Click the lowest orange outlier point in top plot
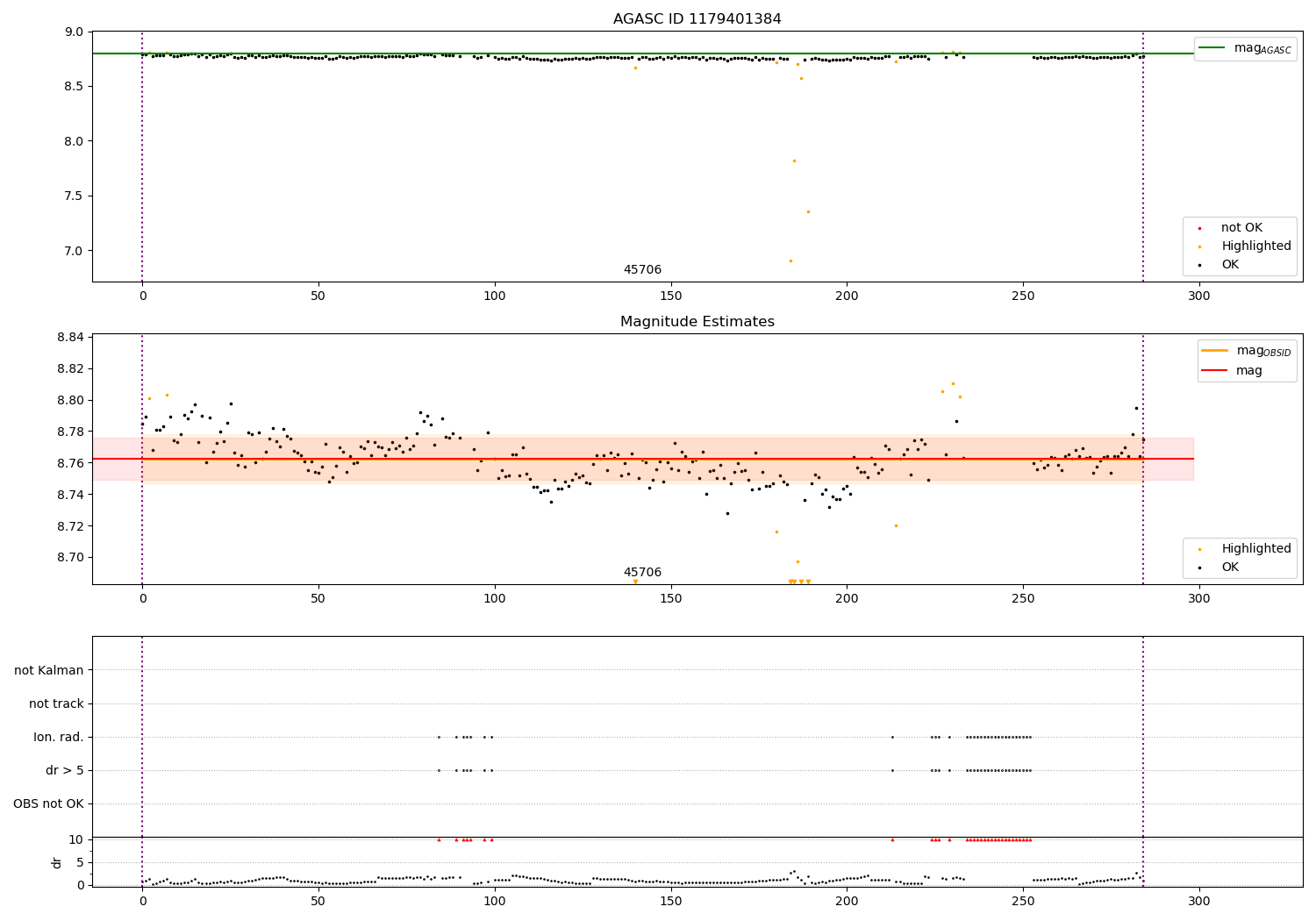 pos(790,261)
